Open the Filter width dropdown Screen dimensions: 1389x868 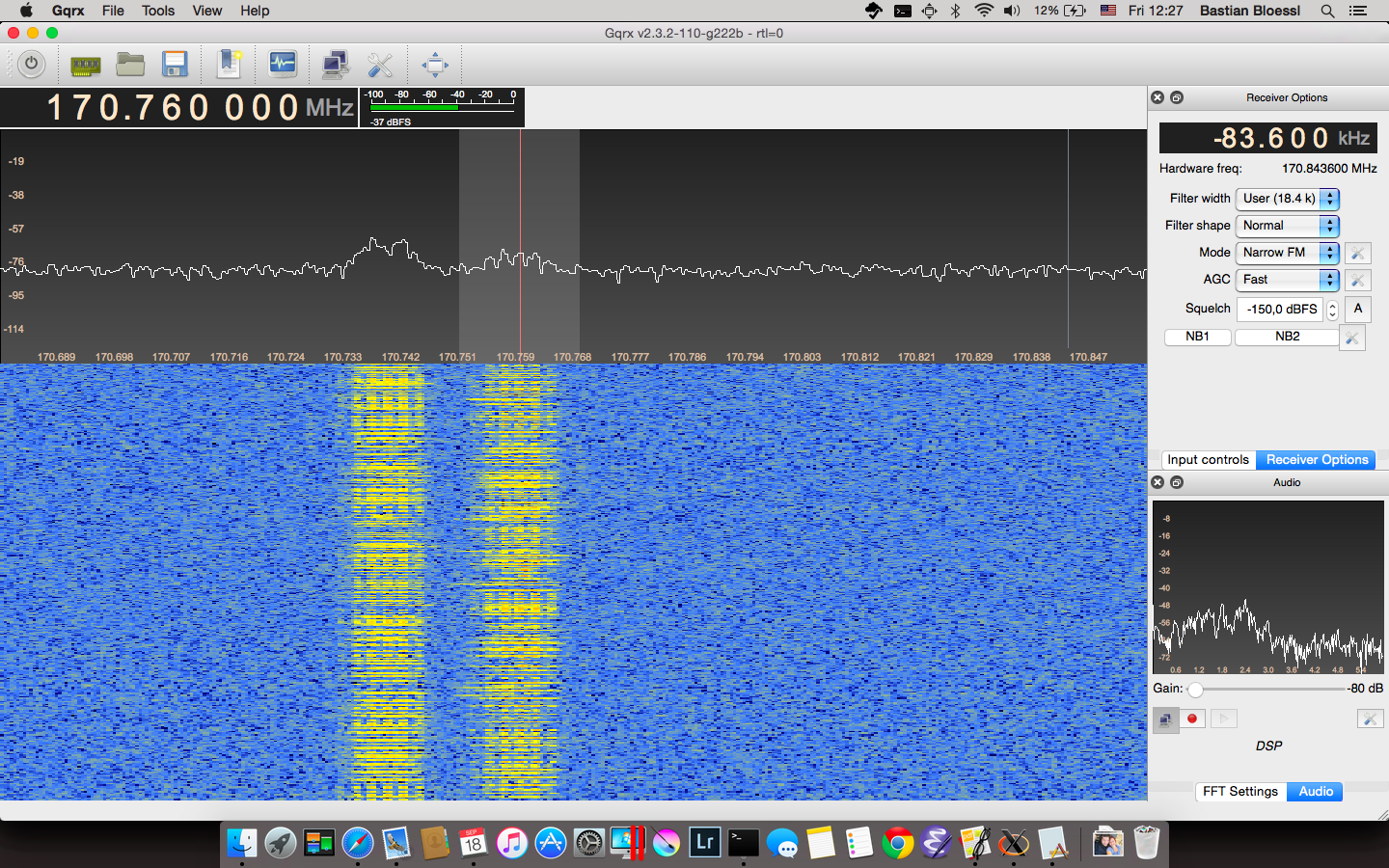pyautogui.click(x=1287, y=199)
